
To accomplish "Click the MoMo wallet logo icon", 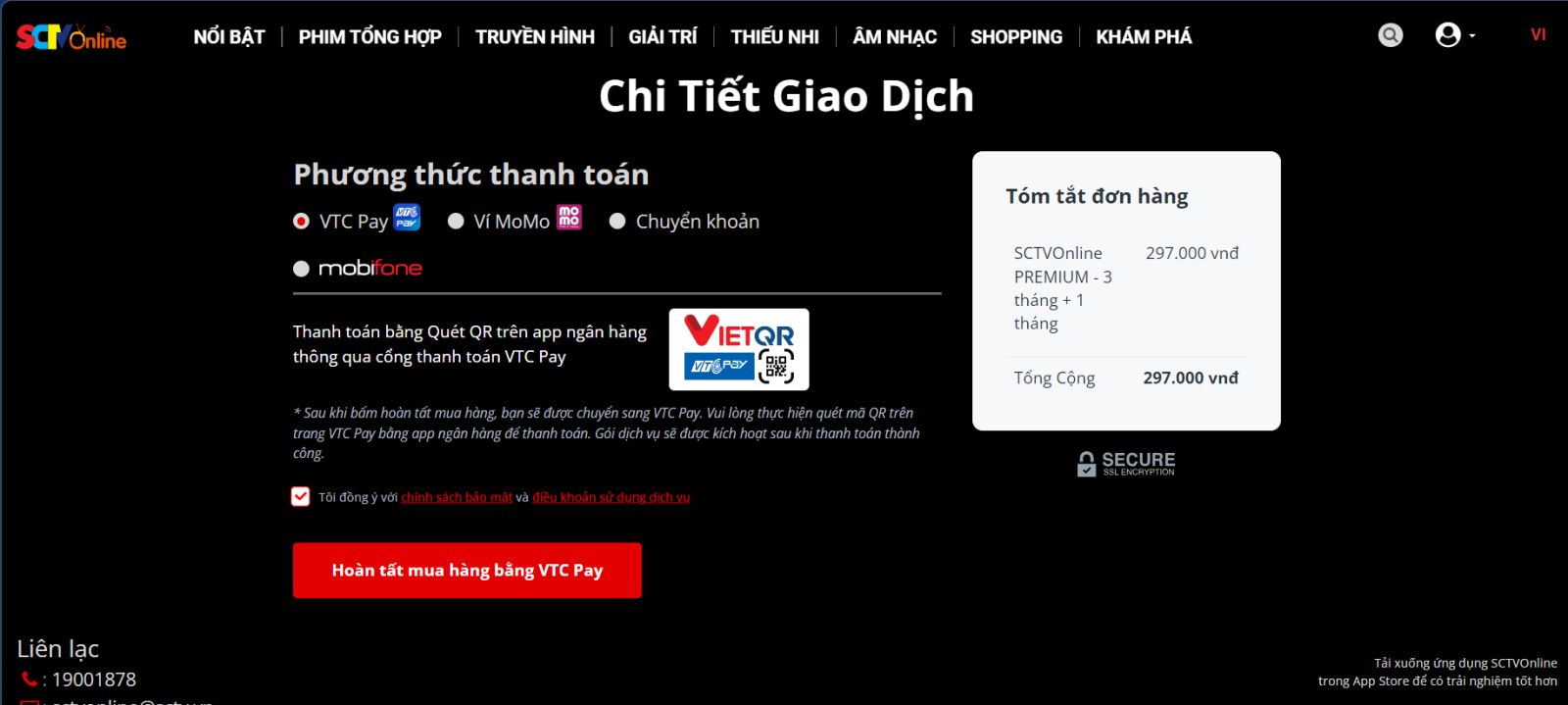I will [569, 217].
